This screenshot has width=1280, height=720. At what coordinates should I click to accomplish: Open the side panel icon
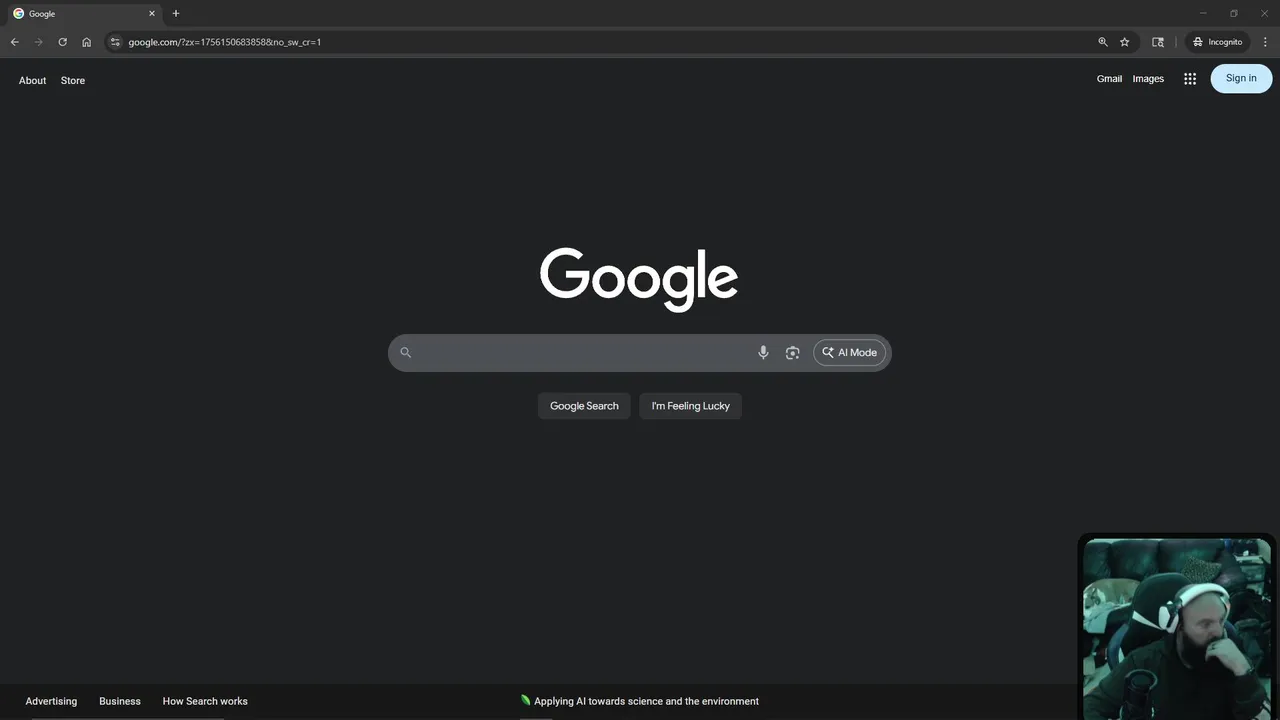1158,42
